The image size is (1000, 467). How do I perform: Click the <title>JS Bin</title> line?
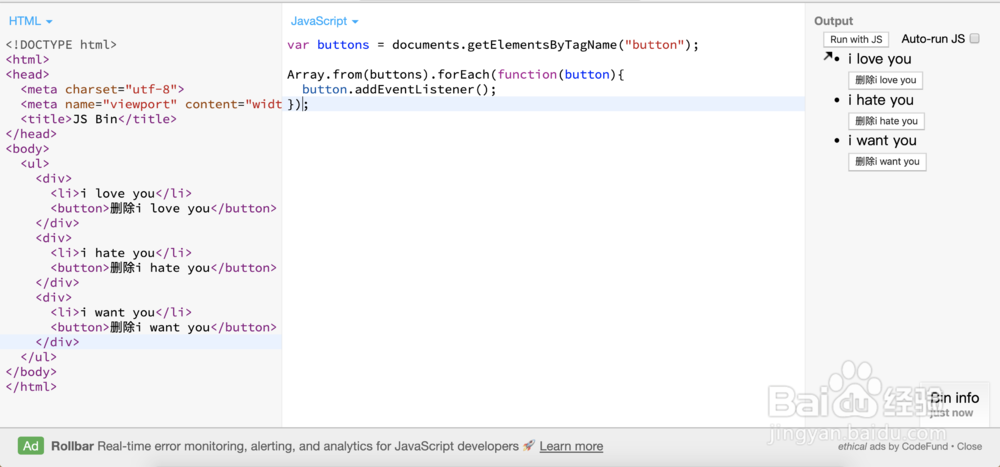[98, 119]
